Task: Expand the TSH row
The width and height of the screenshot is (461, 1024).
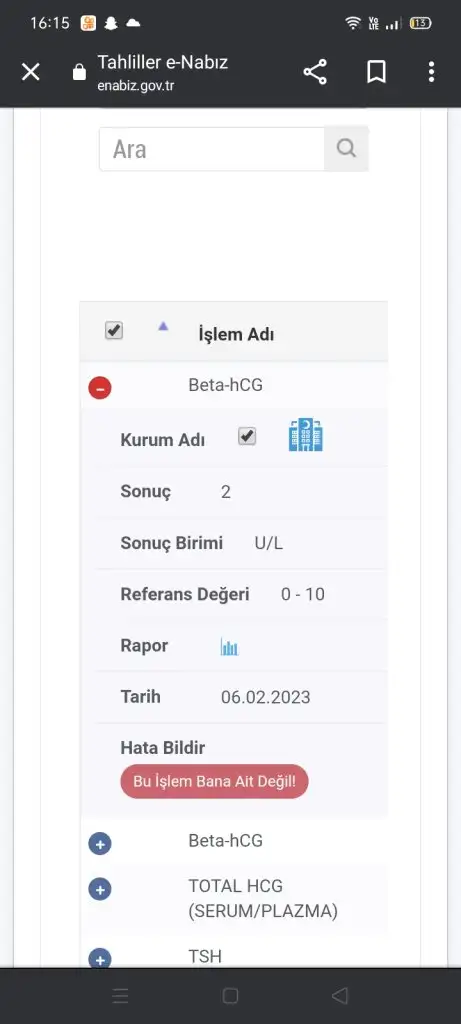Action: (100, 959)
